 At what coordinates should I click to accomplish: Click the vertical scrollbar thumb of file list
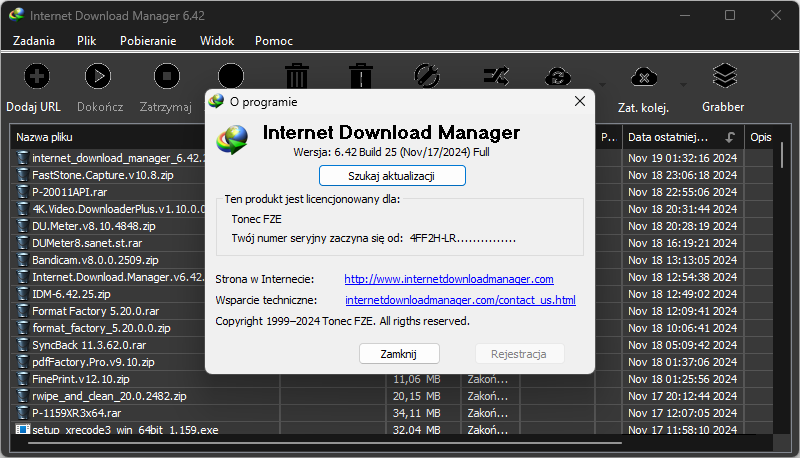tap(782, 155)
